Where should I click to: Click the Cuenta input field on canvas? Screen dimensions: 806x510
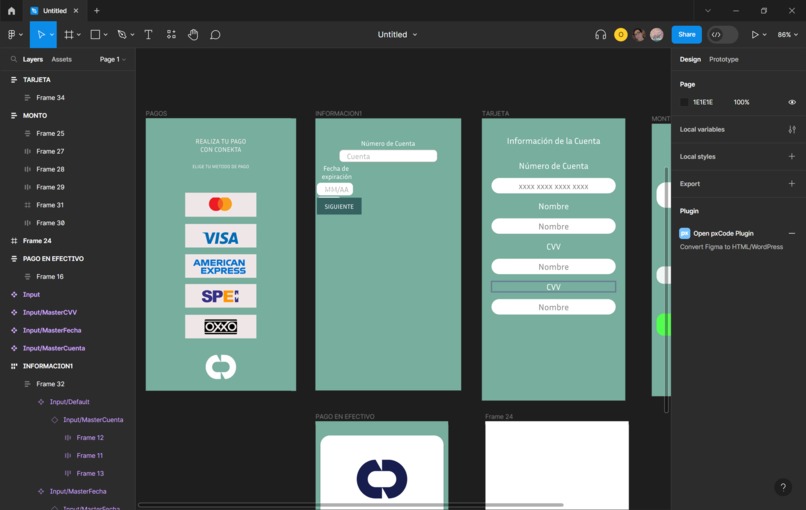click(388, 156)
